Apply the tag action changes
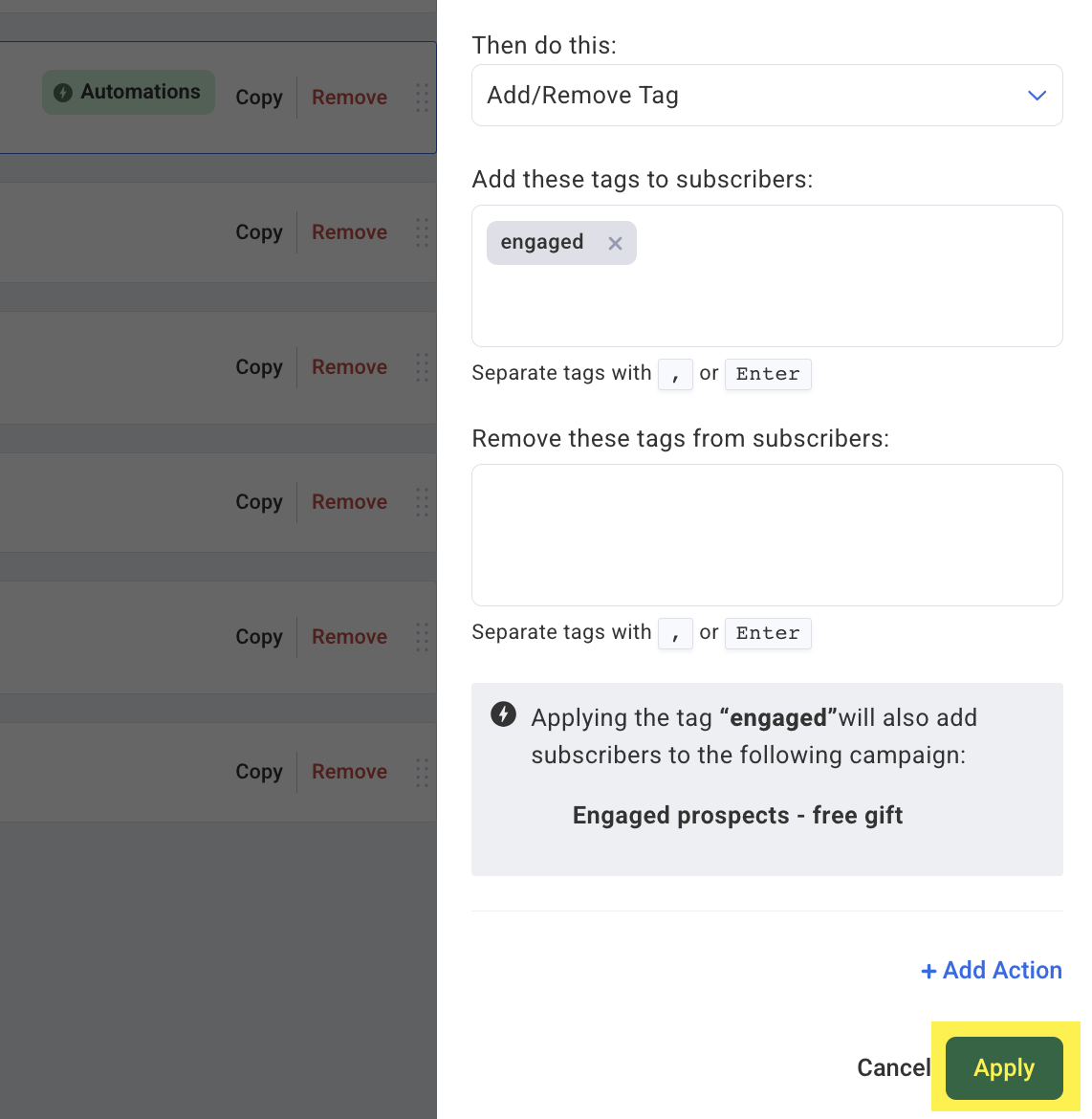1092x1119 pixels. pyautogui.click(x=1003, y=1067)
